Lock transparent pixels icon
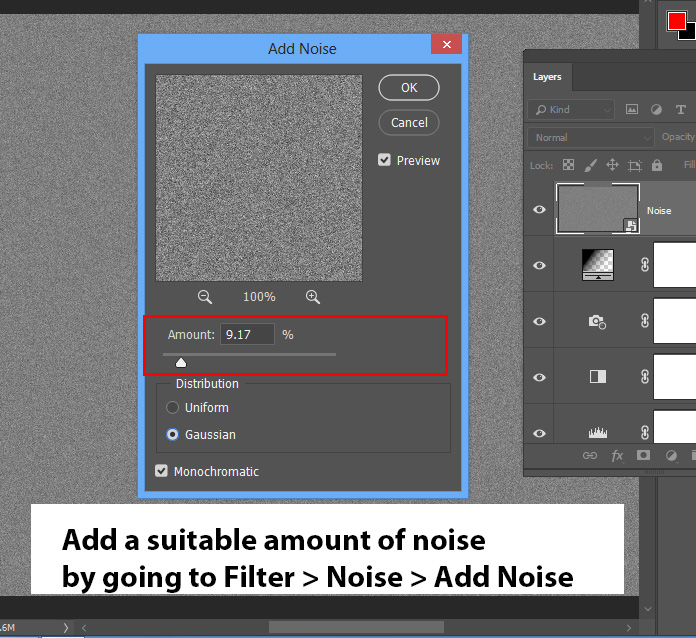The height and width of the screenshot is (638, 696). (568, 165)
